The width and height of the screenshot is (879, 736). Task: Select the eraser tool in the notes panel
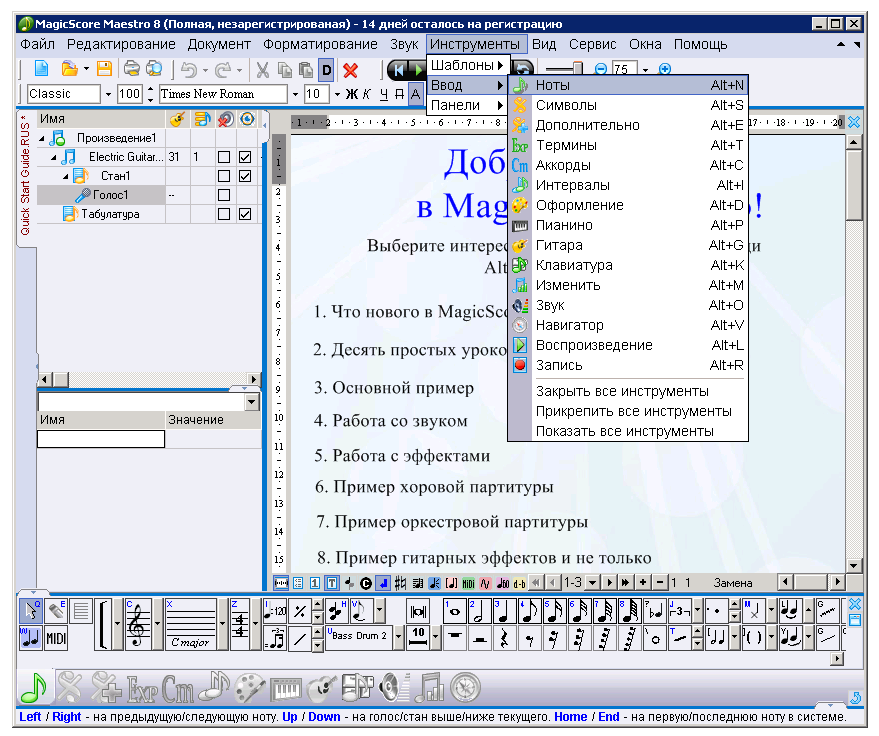[x=55, y=610]
